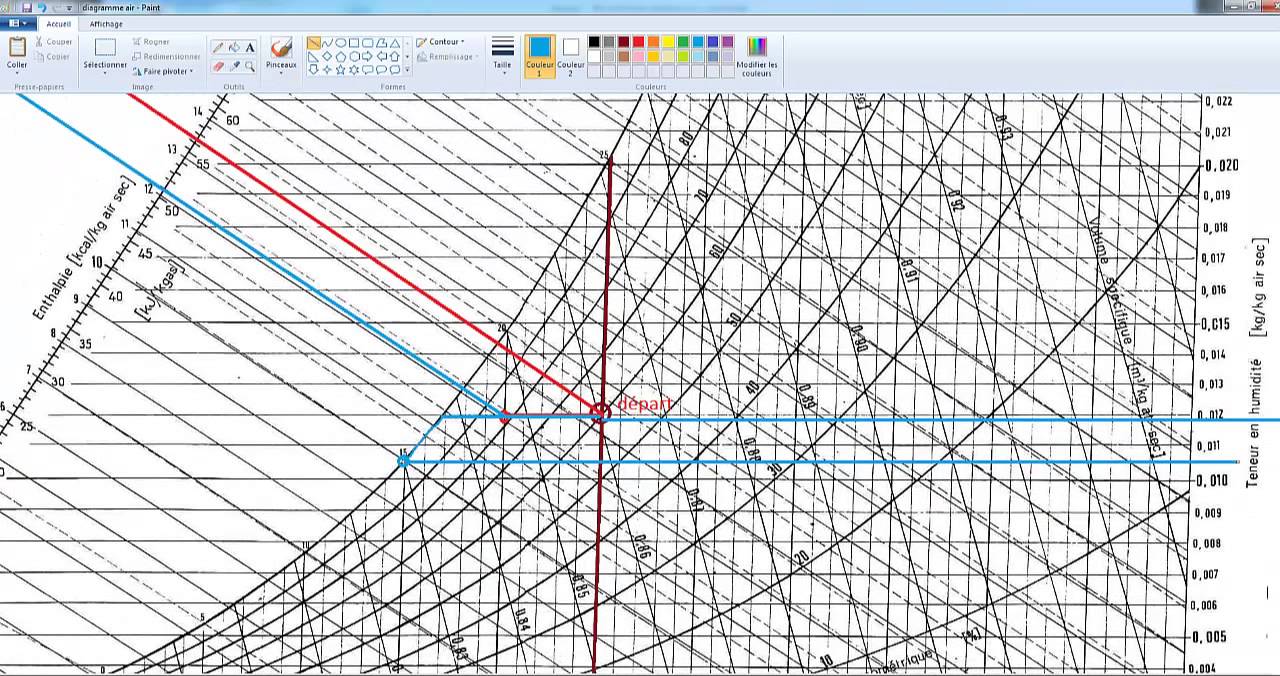Open the Contour outline dropdown
This screenshot has width=1280, height=676.
point(441,42)
